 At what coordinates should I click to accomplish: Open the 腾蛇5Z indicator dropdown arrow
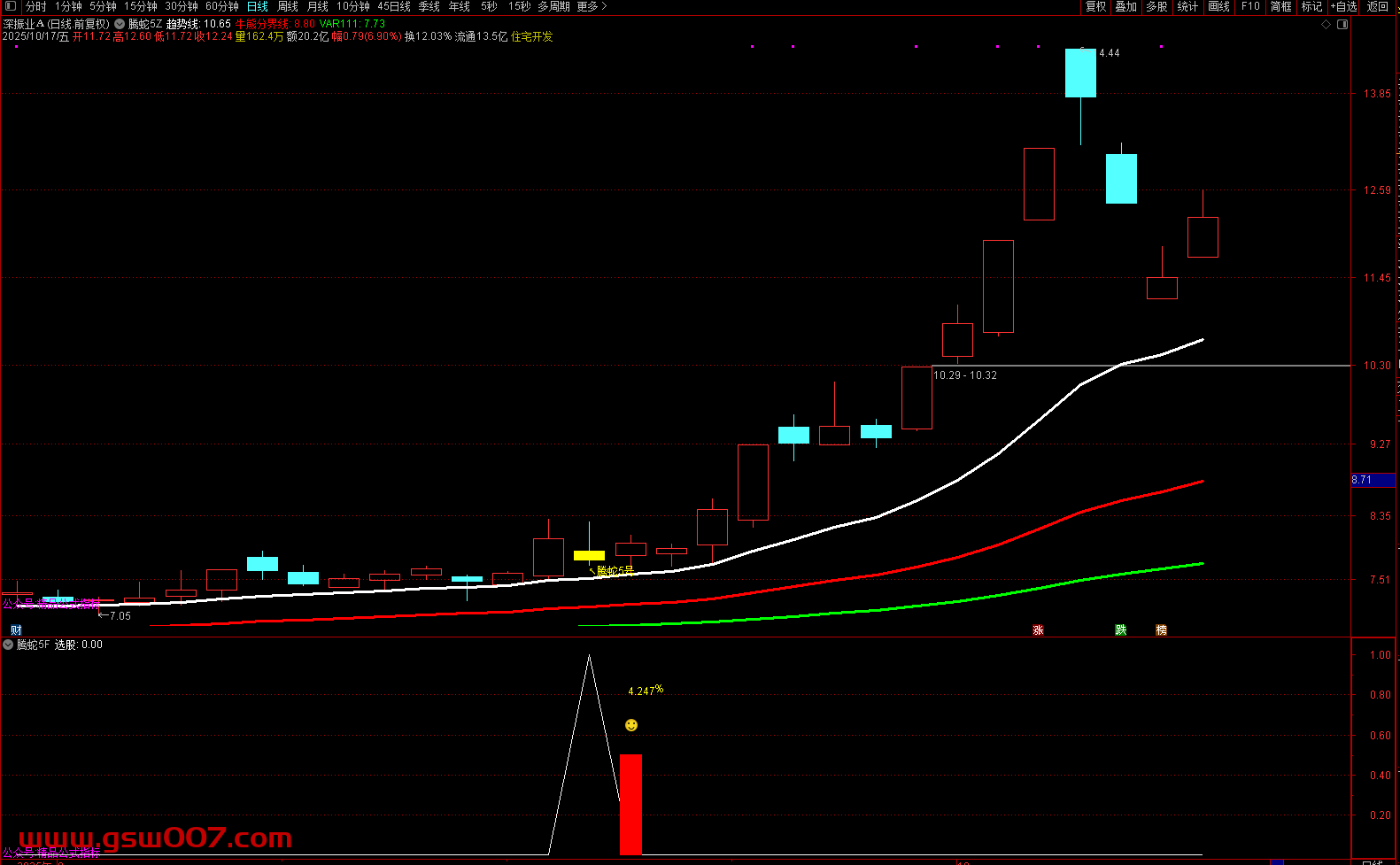(x=120, y=25)
